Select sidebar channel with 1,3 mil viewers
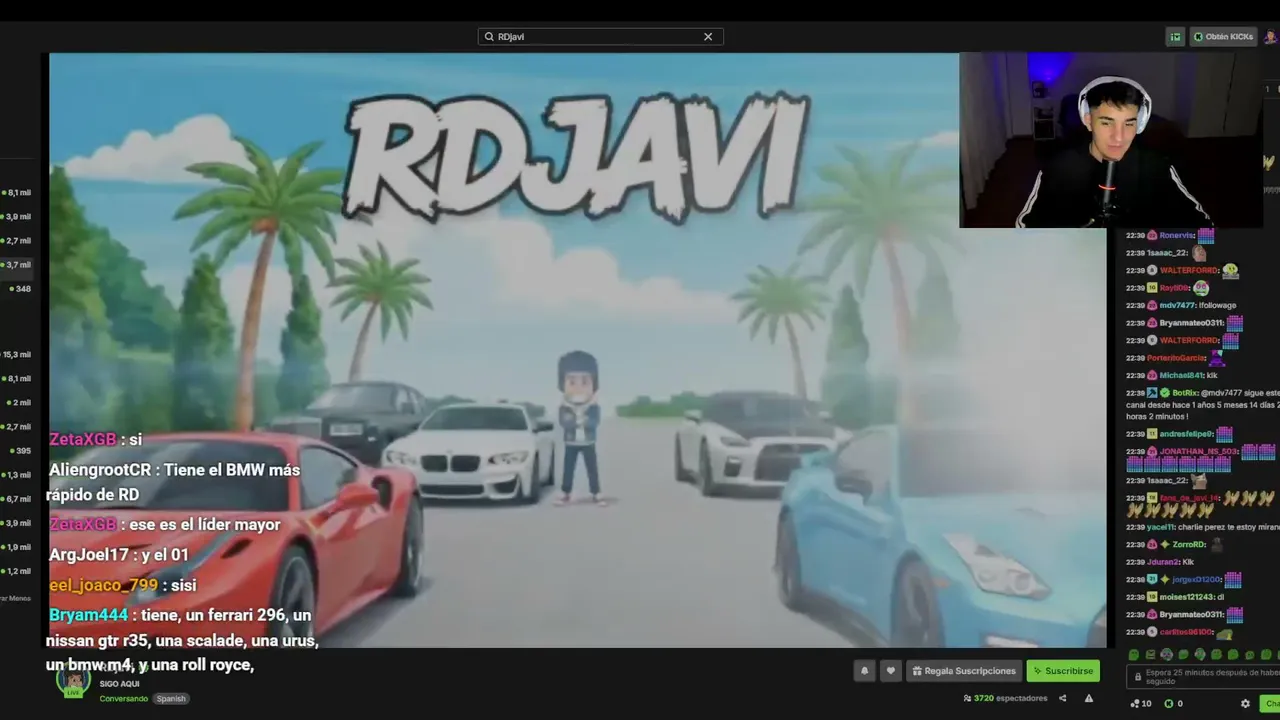Screen dimensions: 1280x720 [x=17, y=475]
